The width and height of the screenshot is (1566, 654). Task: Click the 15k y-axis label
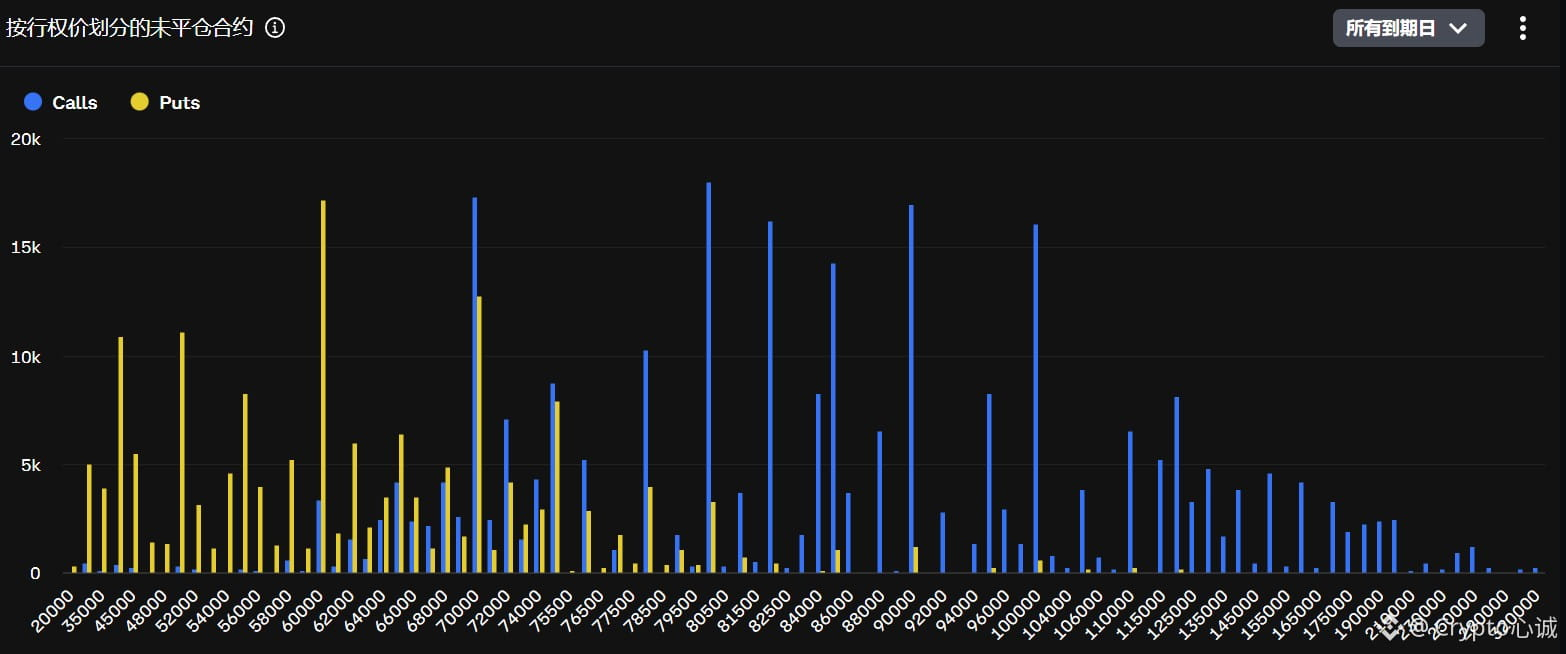(25, 248)
